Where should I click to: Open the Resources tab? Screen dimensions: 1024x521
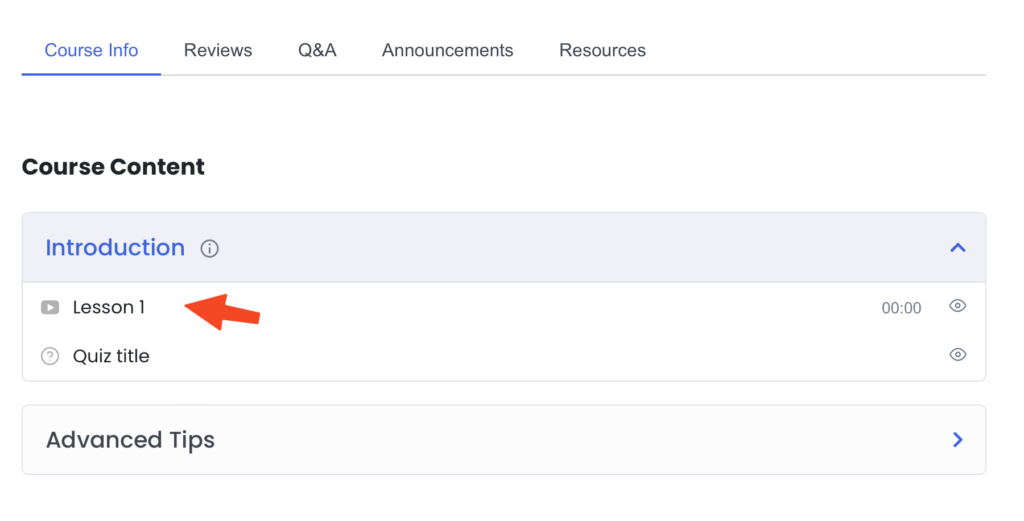pyautogui.click(x=602, y=50)
